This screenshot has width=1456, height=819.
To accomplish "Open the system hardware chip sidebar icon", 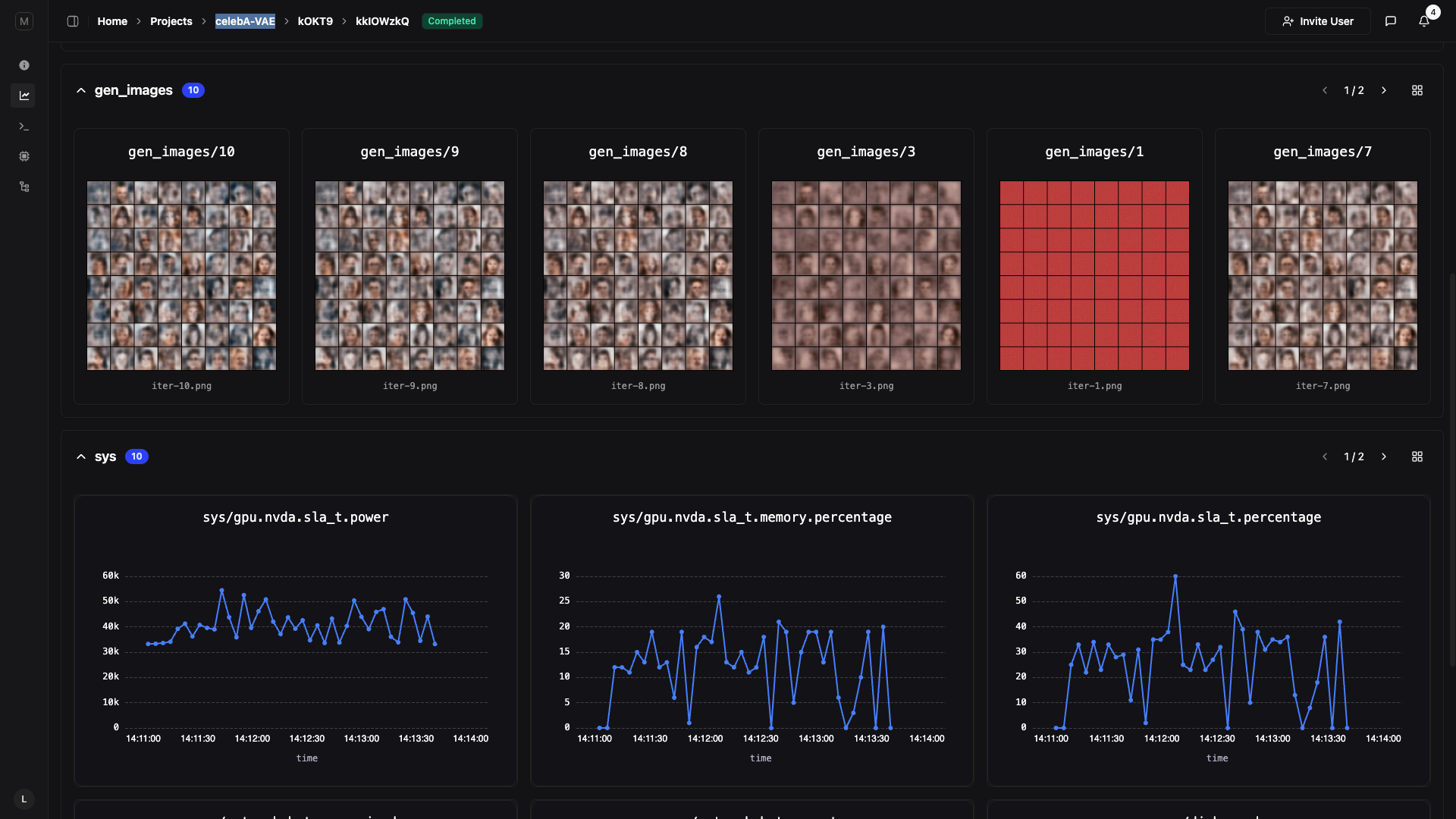I will 24,156.
